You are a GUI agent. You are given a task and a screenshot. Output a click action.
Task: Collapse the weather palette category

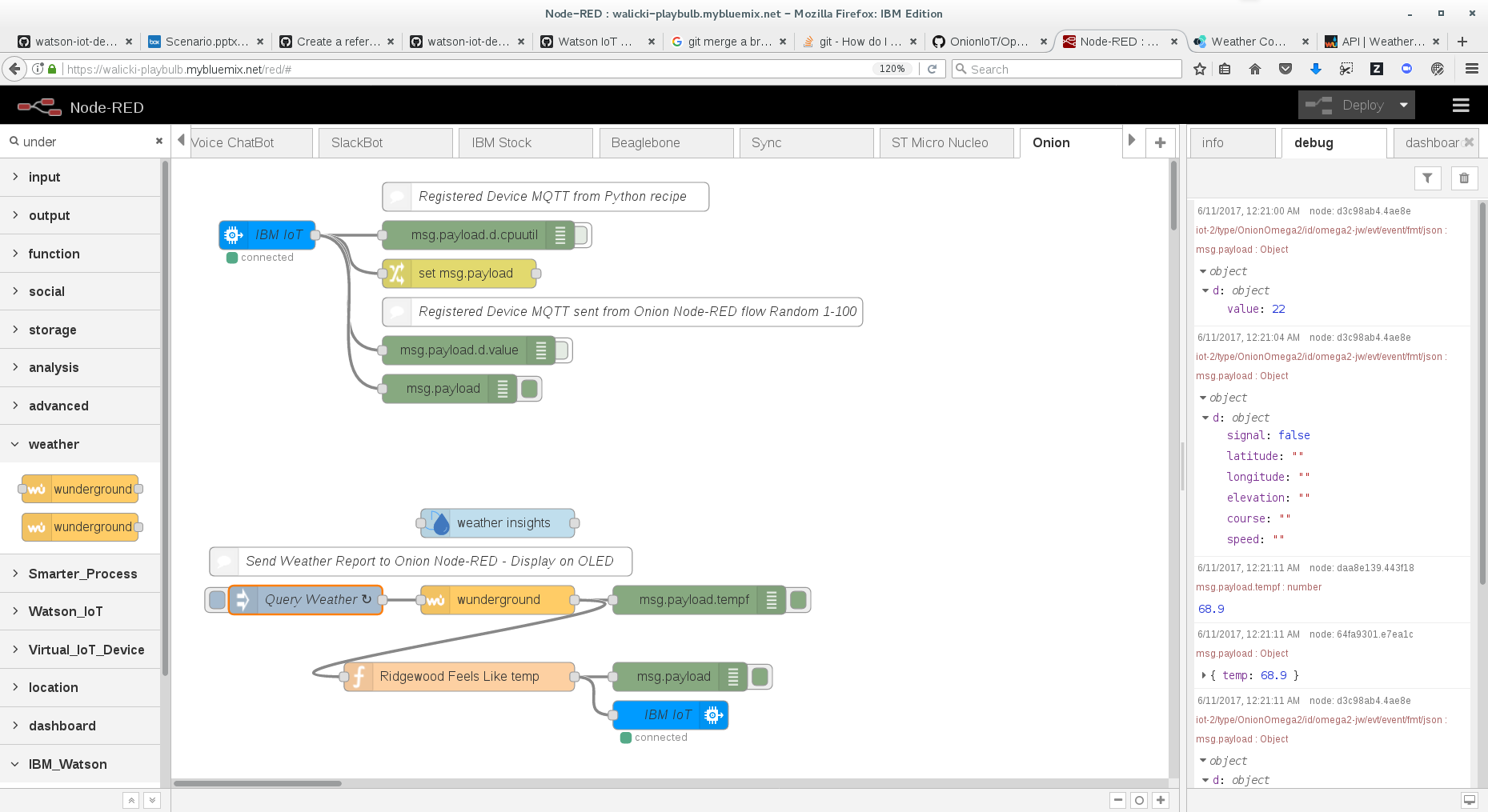(80, 444)
